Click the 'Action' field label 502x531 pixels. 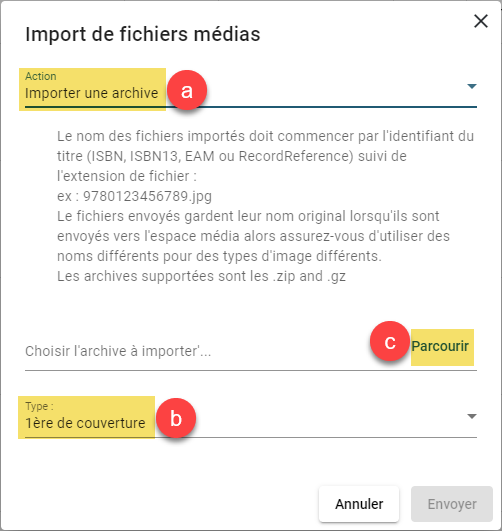(41, 76)
